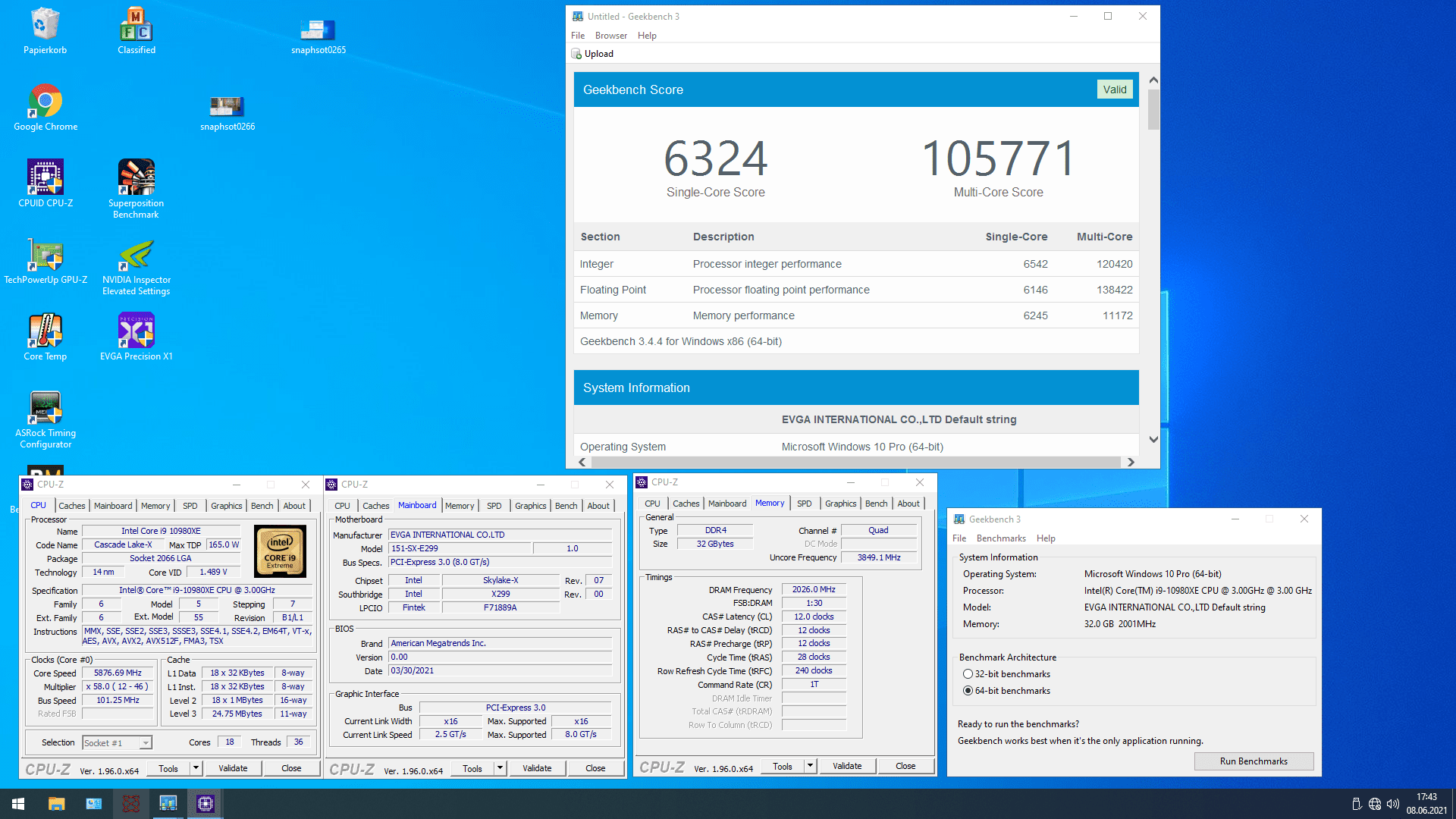Click the Upload icon in Geekbench toolbar
1456x819 pixels.
tap(576, 54)
